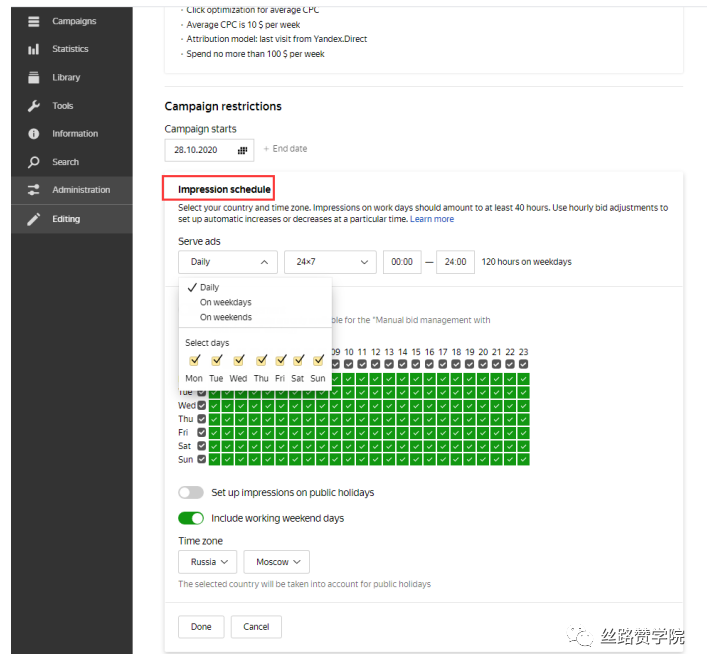
Task: Uncheck Thu in Select days
Action: click(x=261, y=360)
